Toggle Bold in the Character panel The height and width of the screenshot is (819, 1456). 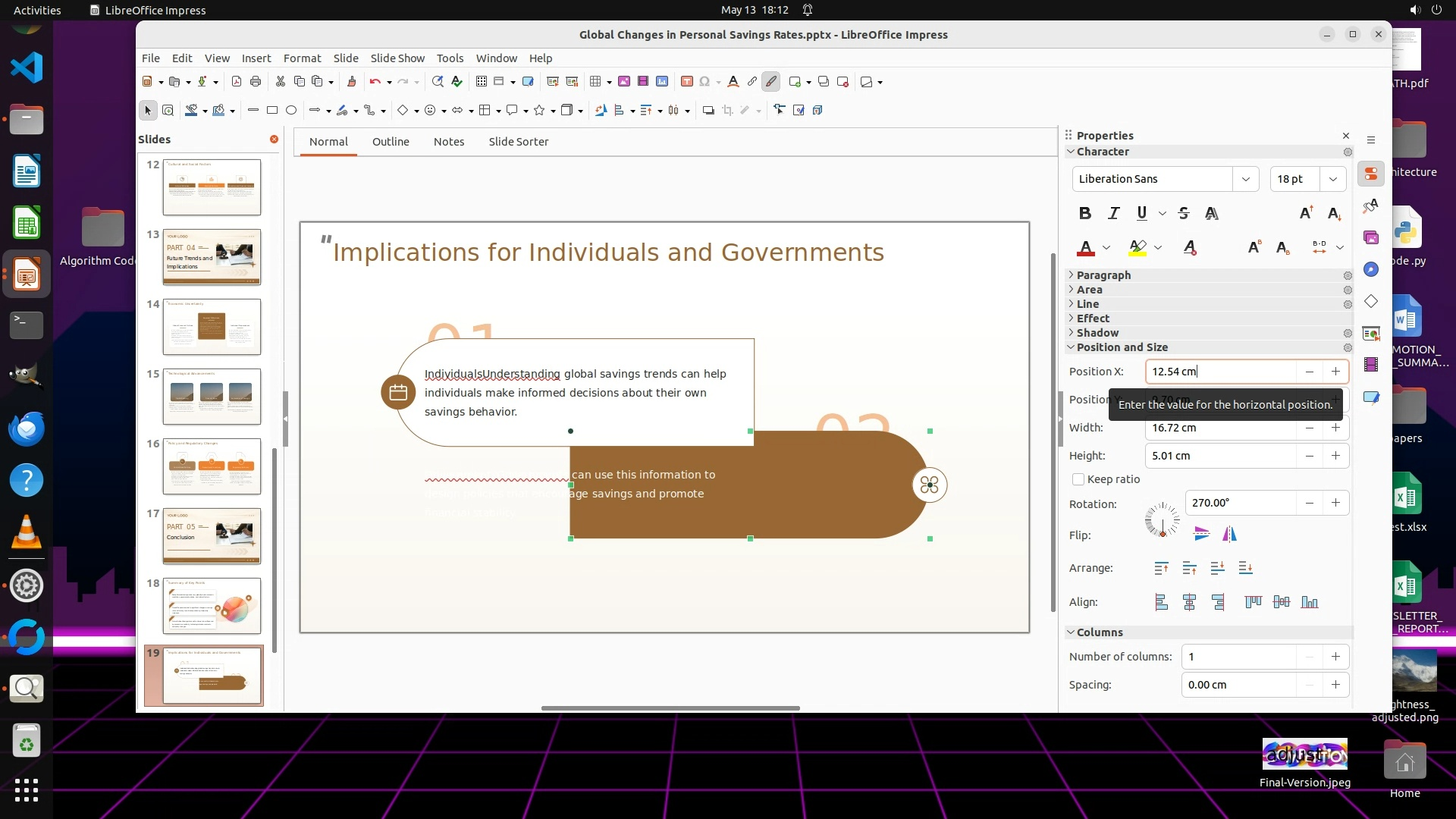pyautogui.click(x=1085, y=213)
